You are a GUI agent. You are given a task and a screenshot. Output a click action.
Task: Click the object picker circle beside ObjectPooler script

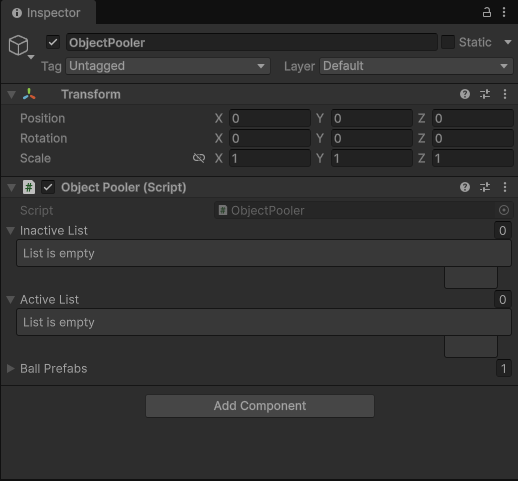[x=504, y=210]
